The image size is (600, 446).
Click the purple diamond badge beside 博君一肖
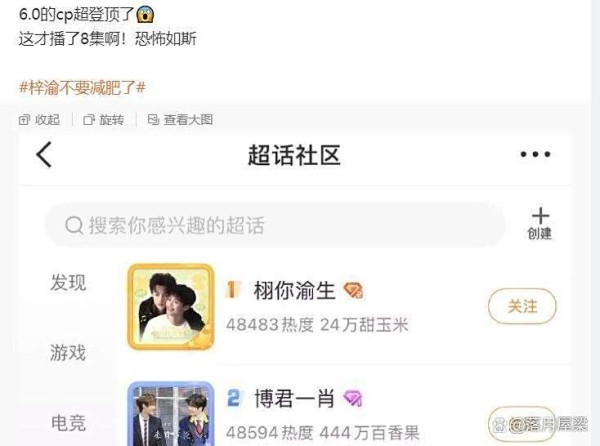[x=352, y=398]
